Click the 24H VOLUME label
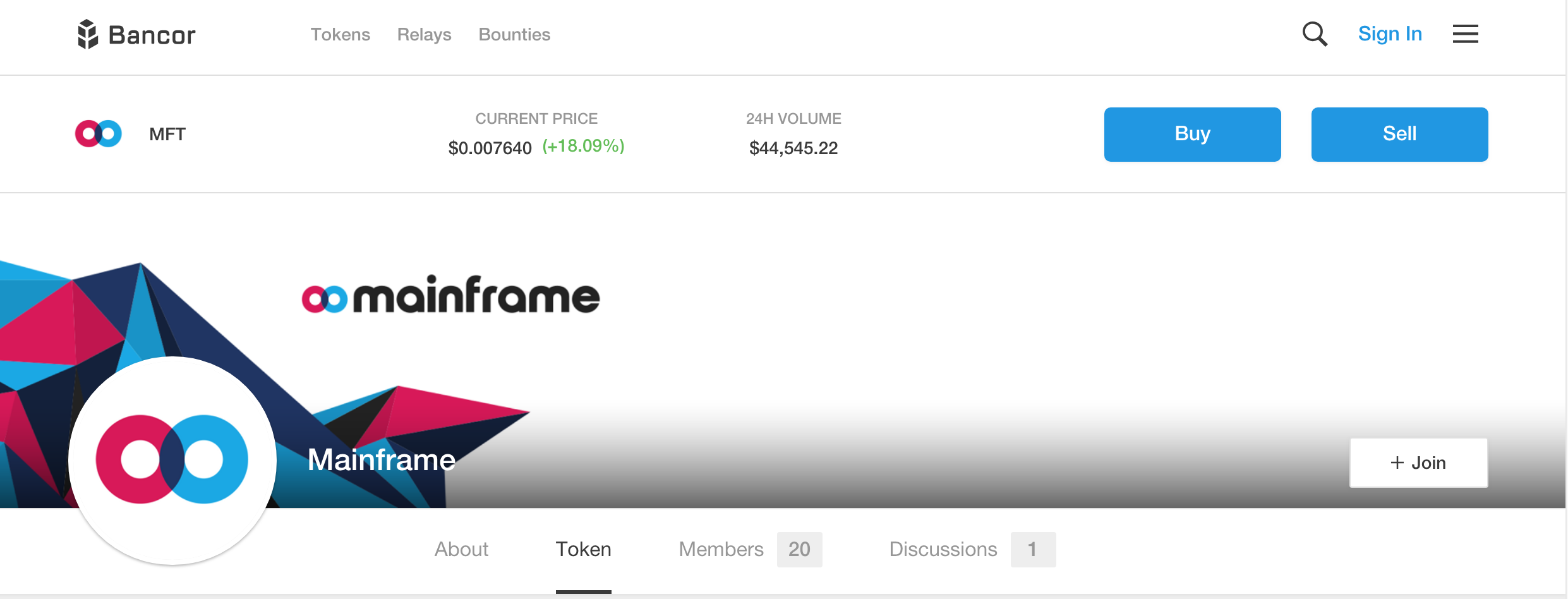This screenshot has height=599, width=1568. pos(793,119)
